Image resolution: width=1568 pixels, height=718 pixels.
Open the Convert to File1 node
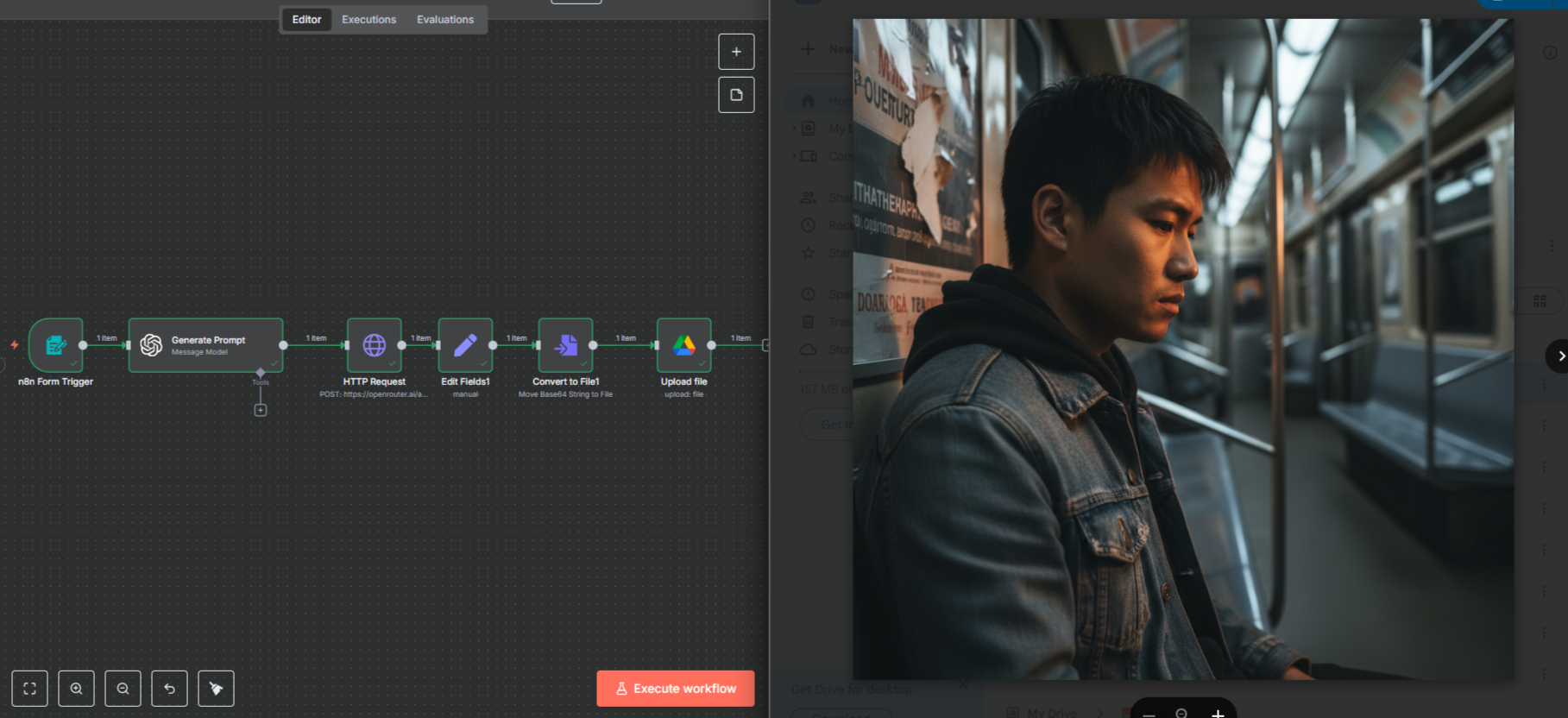click(565, 345)
